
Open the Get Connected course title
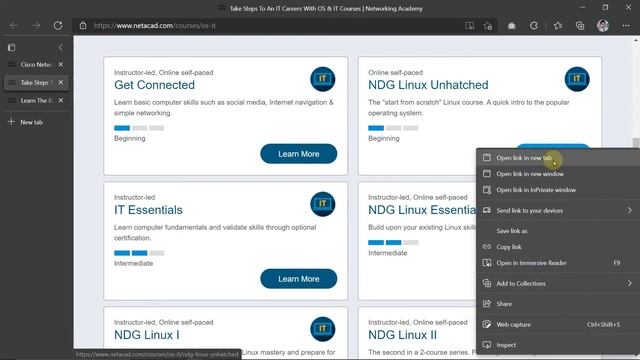(x=154, y=85)
